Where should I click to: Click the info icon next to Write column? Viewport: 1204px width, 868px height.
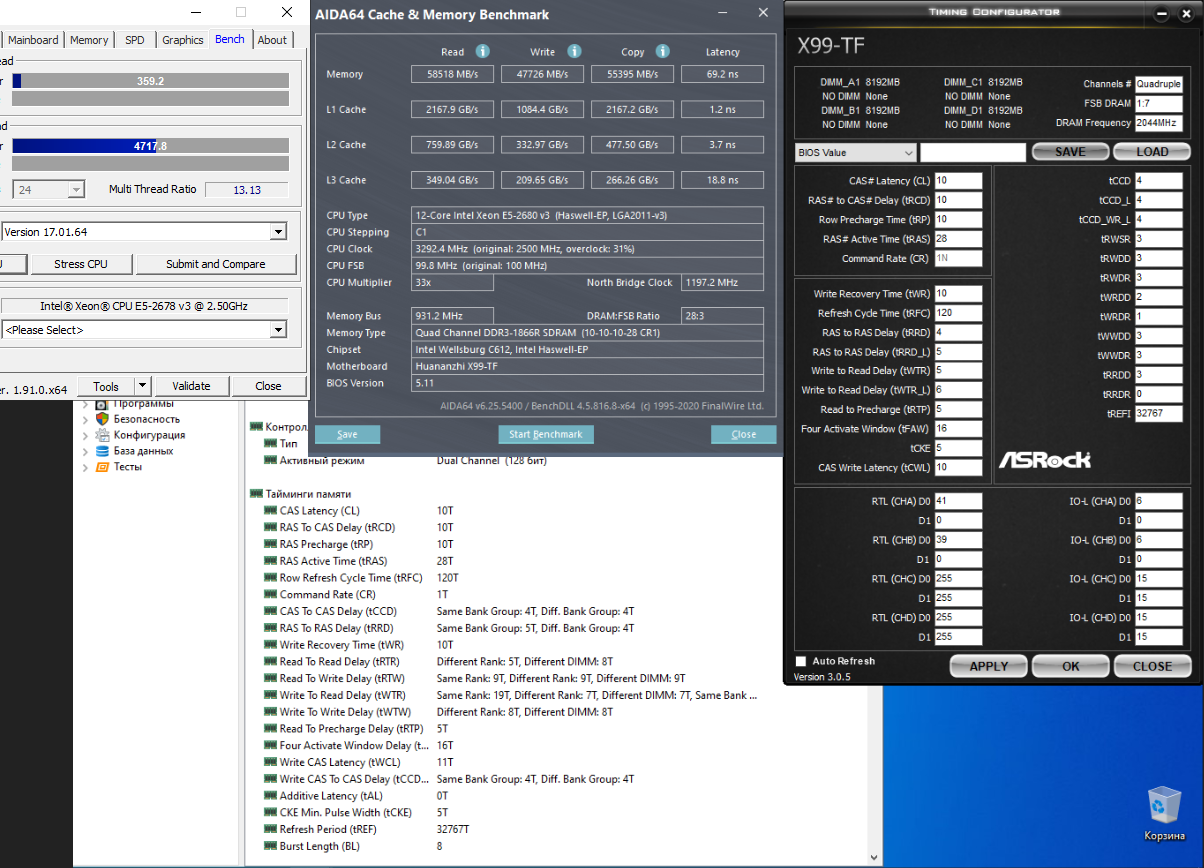pyautogui.click(x=574, y=51)
